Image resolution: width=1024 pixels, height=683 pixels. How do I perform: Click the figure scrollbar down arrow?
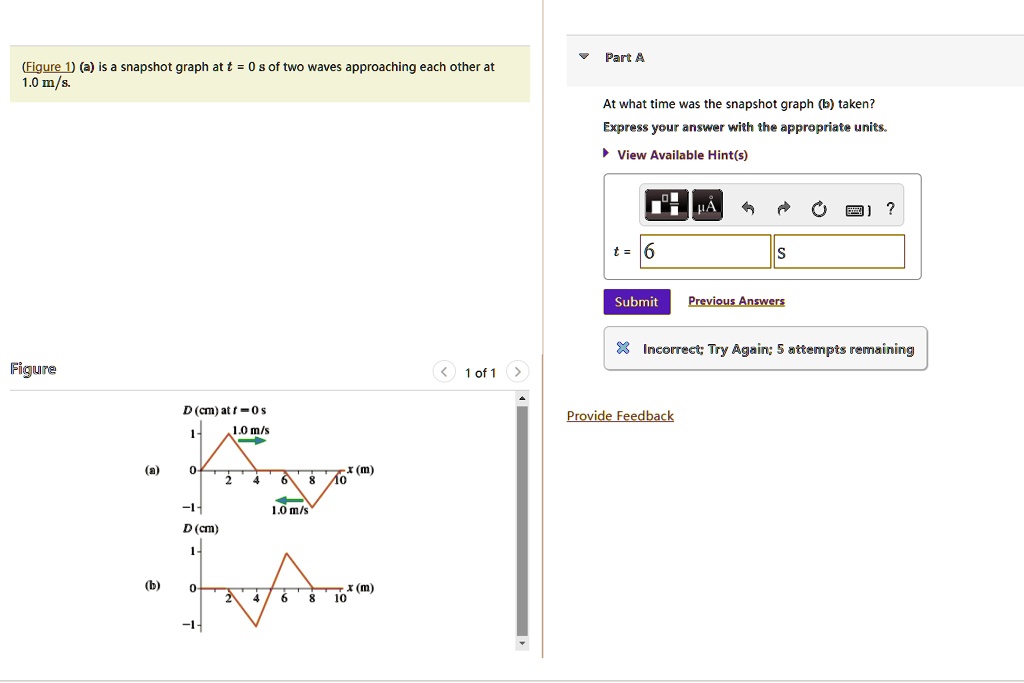[522, 642]
